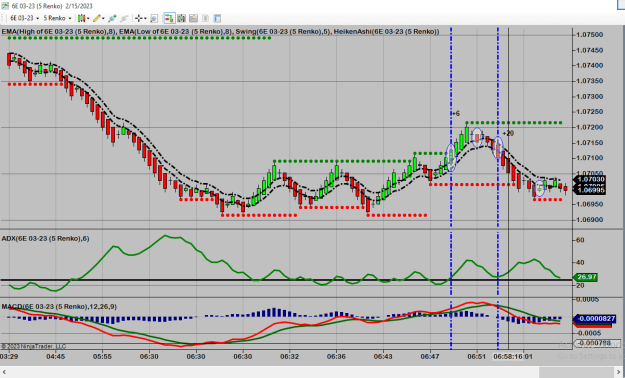The image size is (625, 378).
Task: Click the +6 annotation text on chart
Action: click(x=456, y=114)
